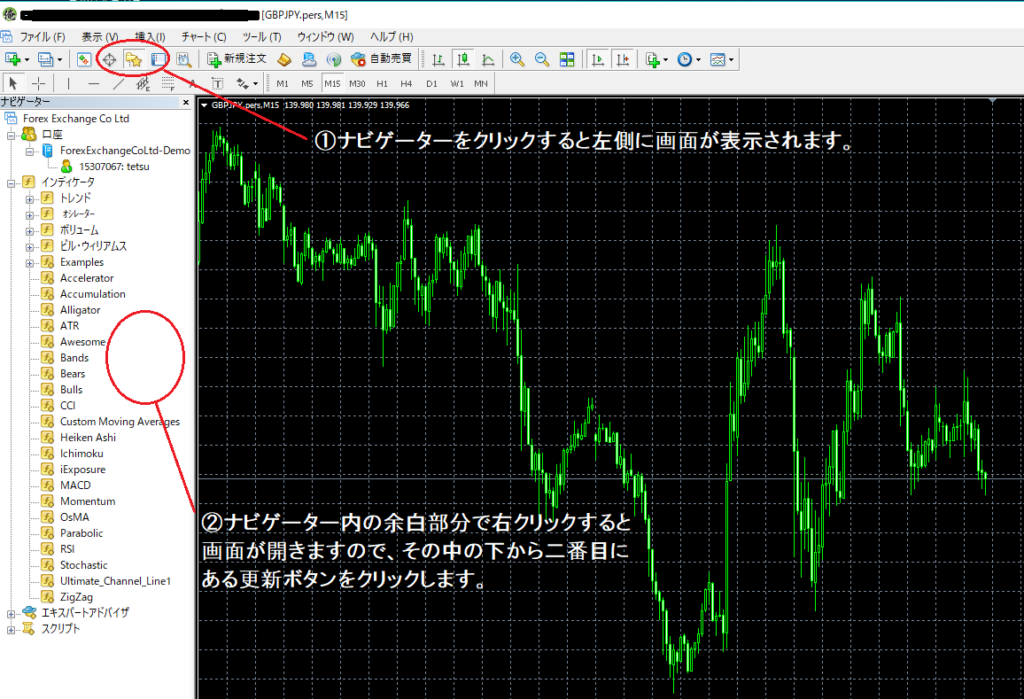Click the 新規注文 new order button

coord(236,59)
